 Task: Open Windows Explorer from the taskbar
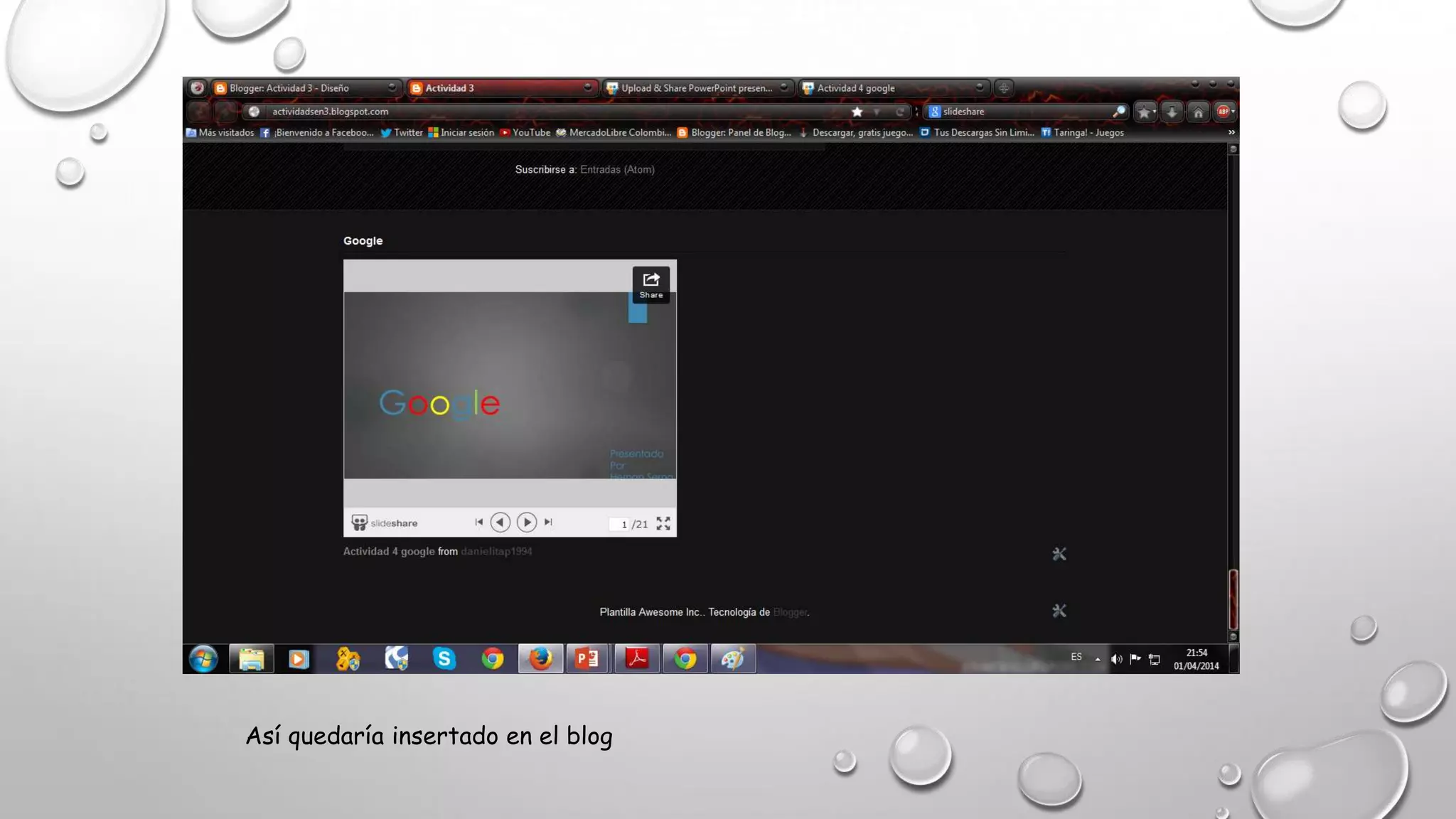point(251,659)
